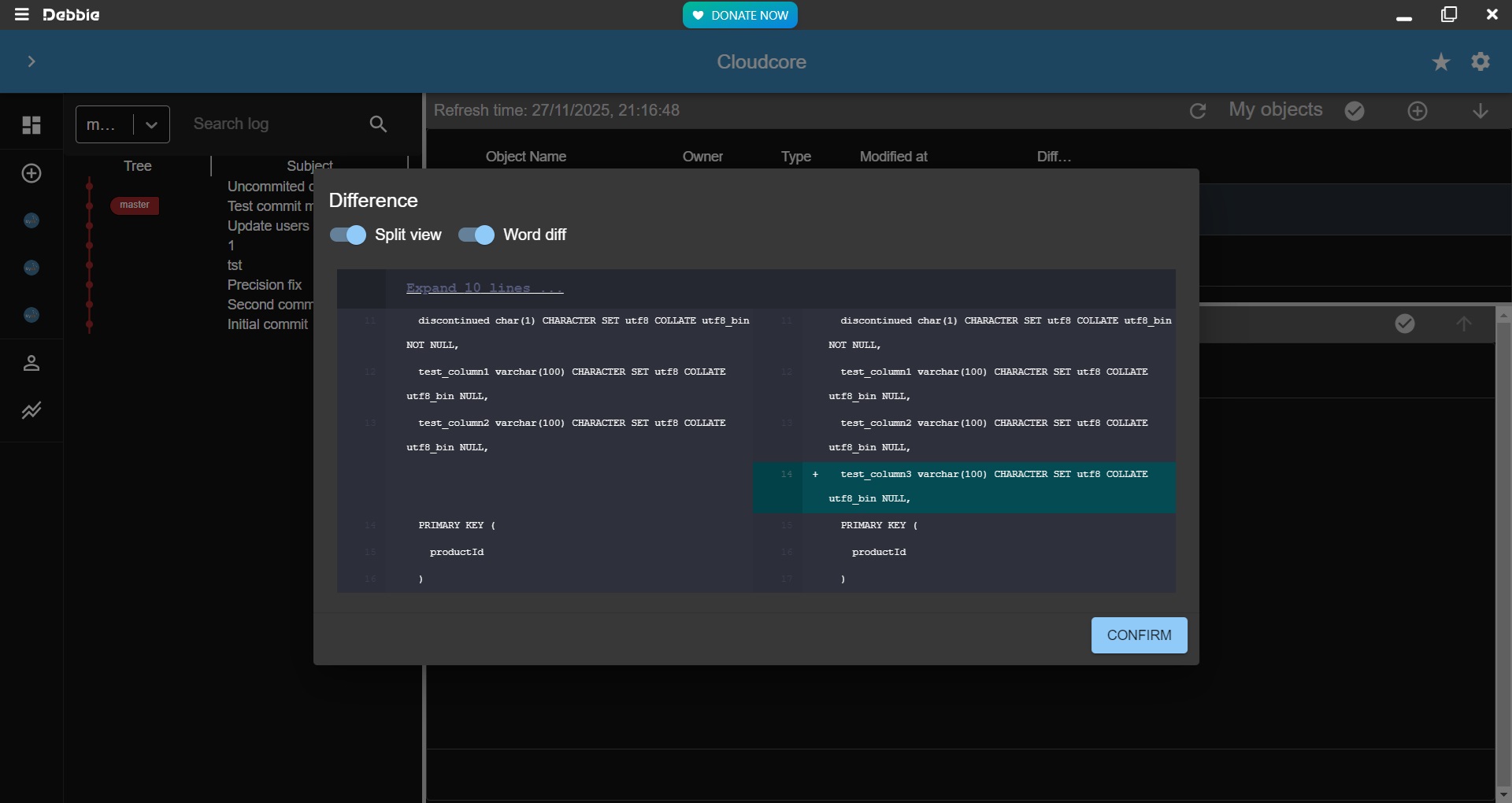Click the refresh objects icon

click(1197, 111)
